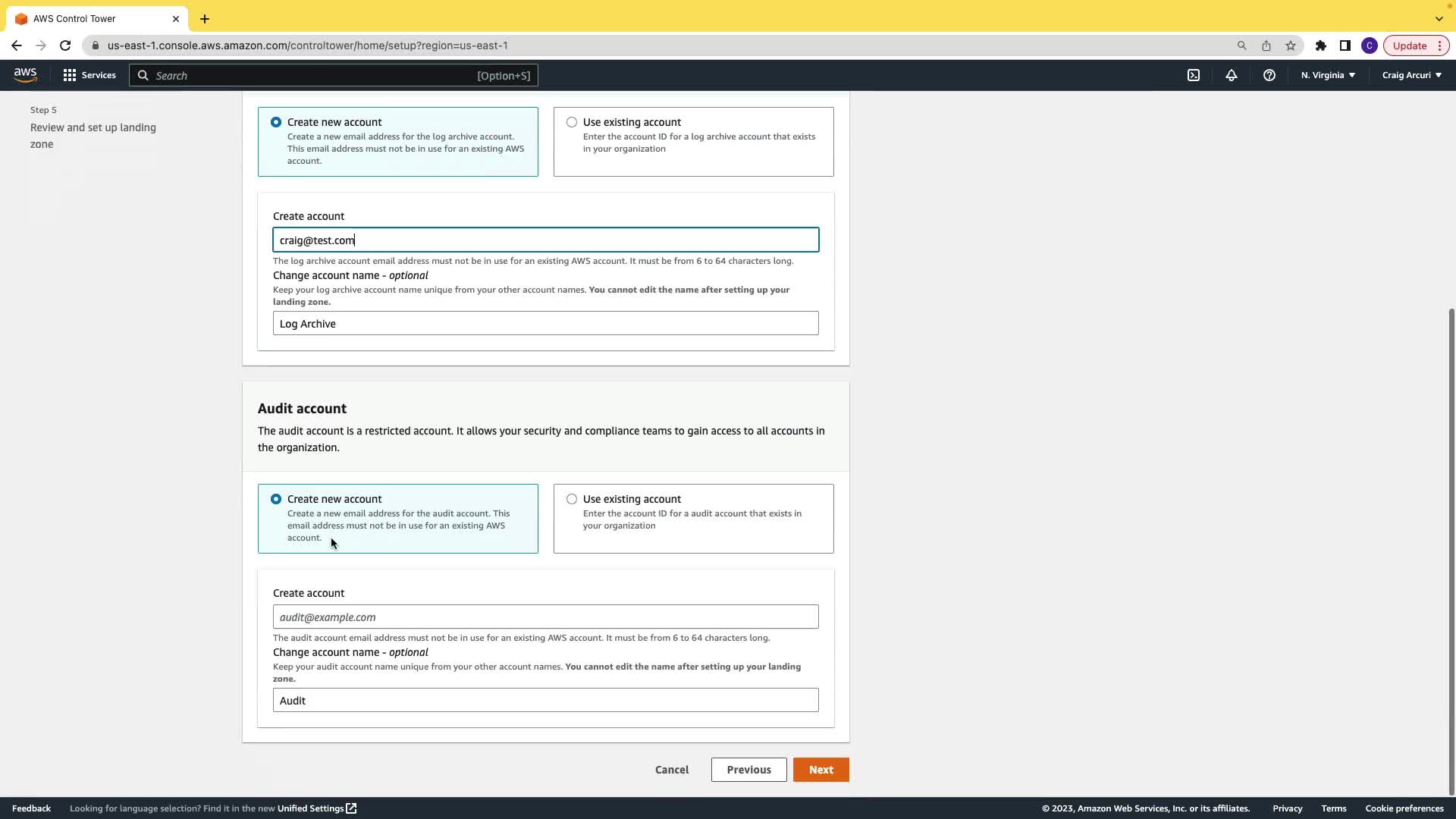
Task: Expand the browser tab list chevron
Action: click(x=1439, y=18)
